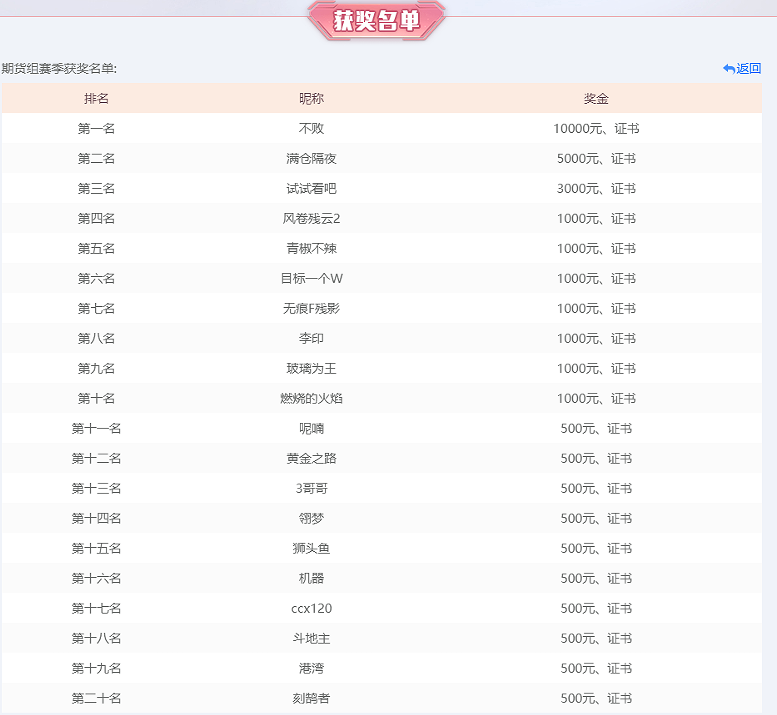Select the nickname 满仓隔夜
The height and width of the screenshot is (715, 777).
(x=311, y=159)
